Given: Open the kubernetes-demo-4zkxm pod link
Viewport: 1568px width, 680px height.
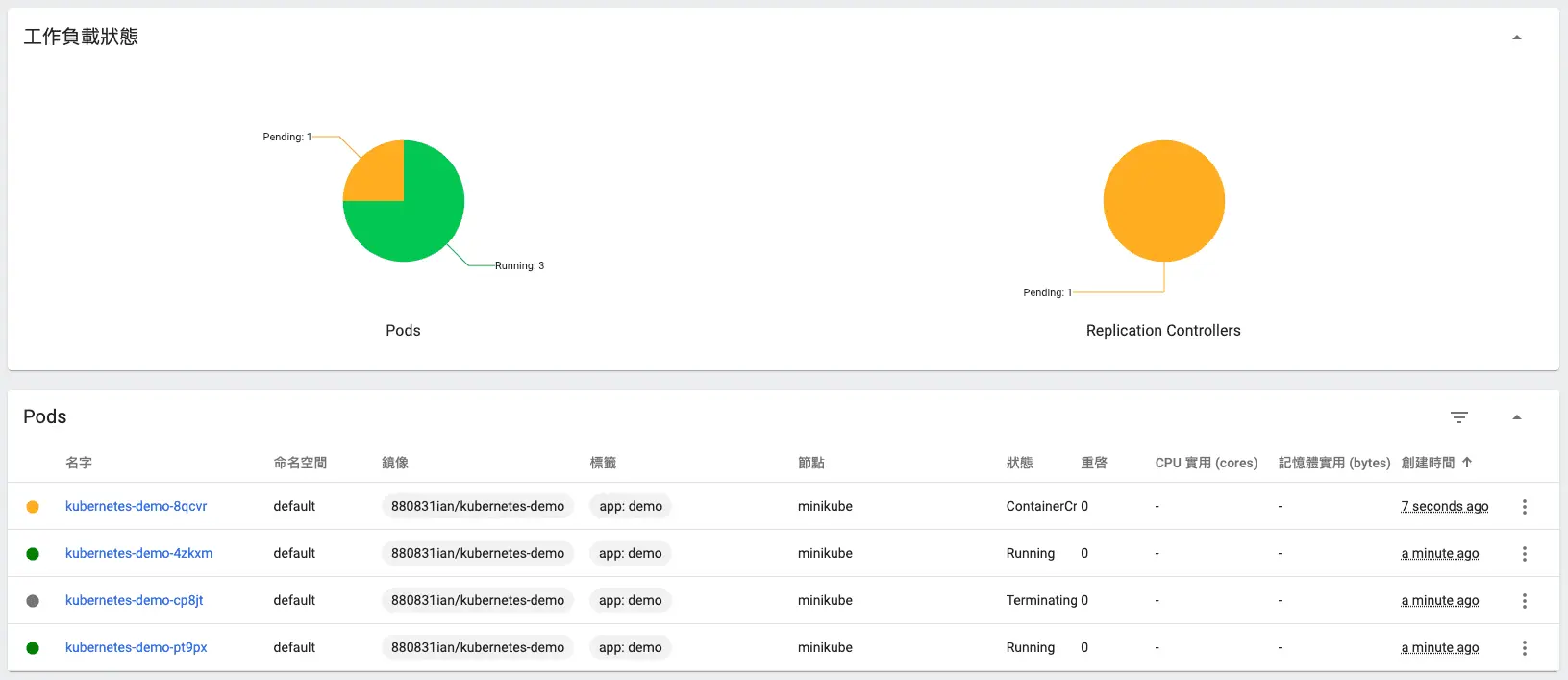Looking at the screenshot, I should (138, 553).
